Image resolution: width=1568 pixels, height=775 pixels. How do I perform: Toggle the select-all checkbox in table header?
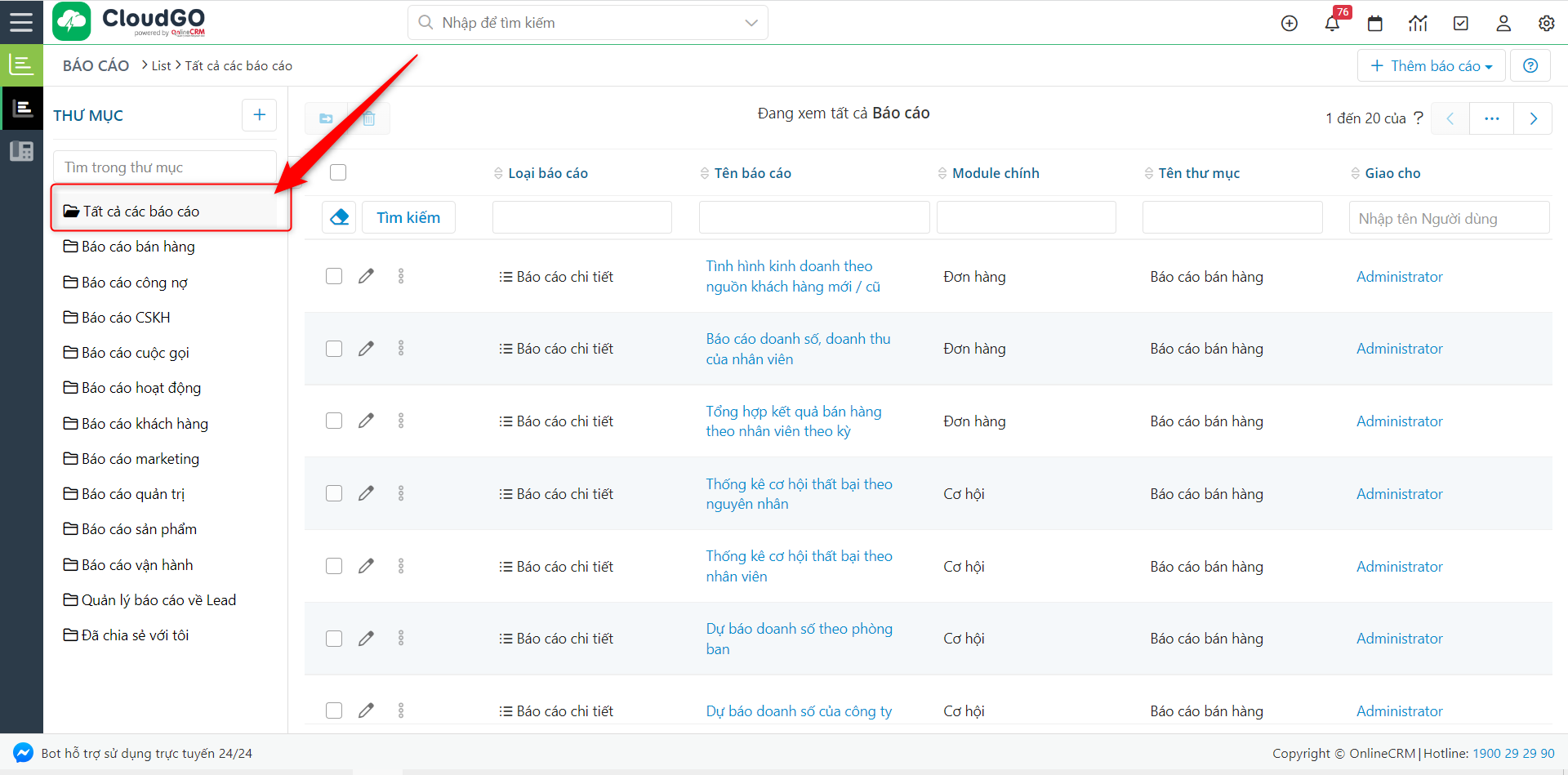coord(338,172)
